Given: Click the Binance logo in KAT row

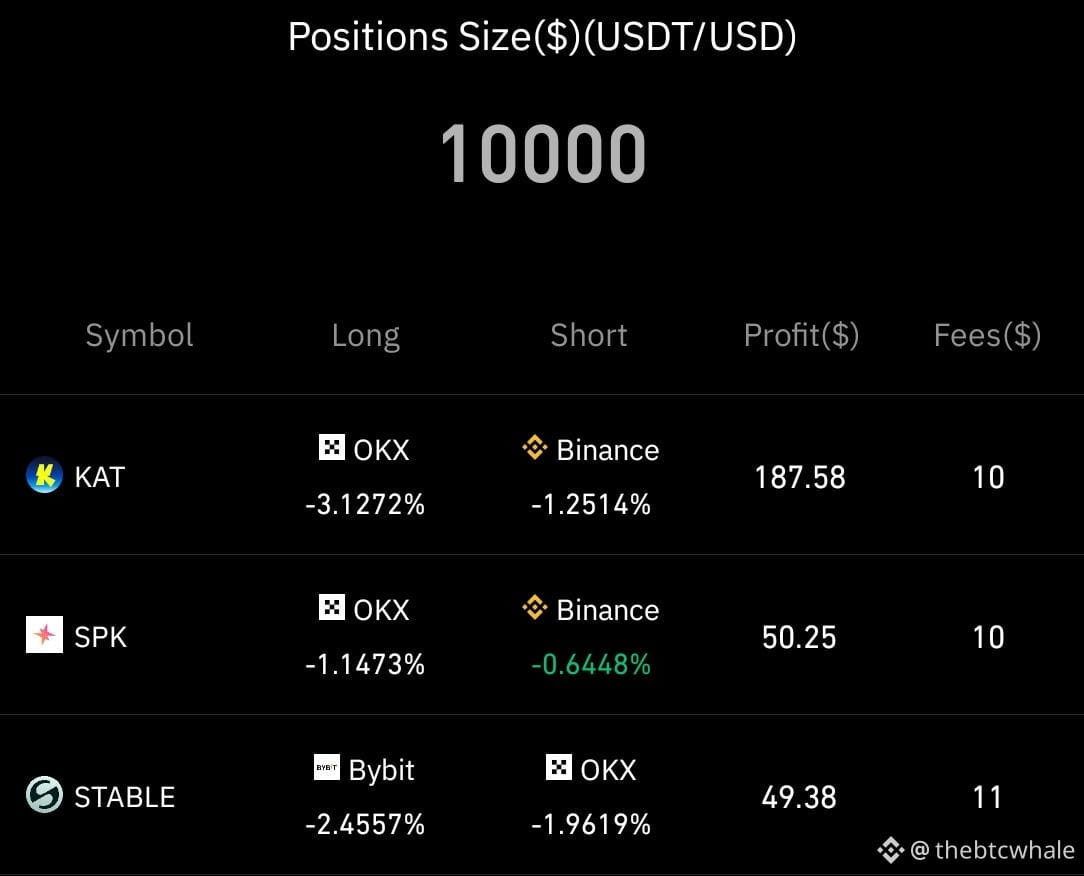Looking at the screenshot, I should [x=535, y=447].
